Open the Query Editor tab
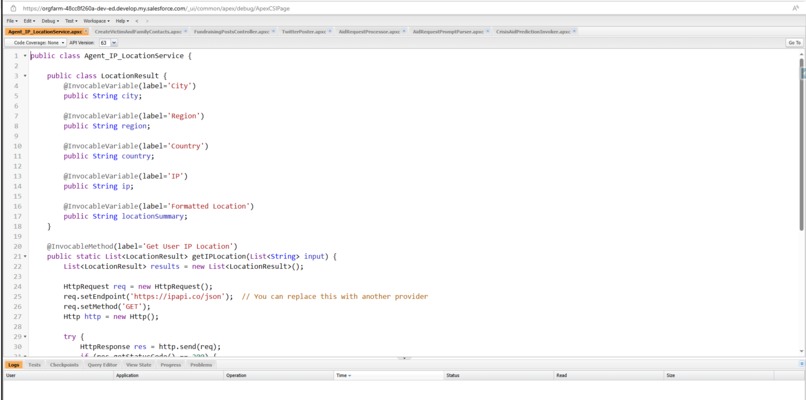Viewport: 806px width, 400px height. (x=102, y=365)
